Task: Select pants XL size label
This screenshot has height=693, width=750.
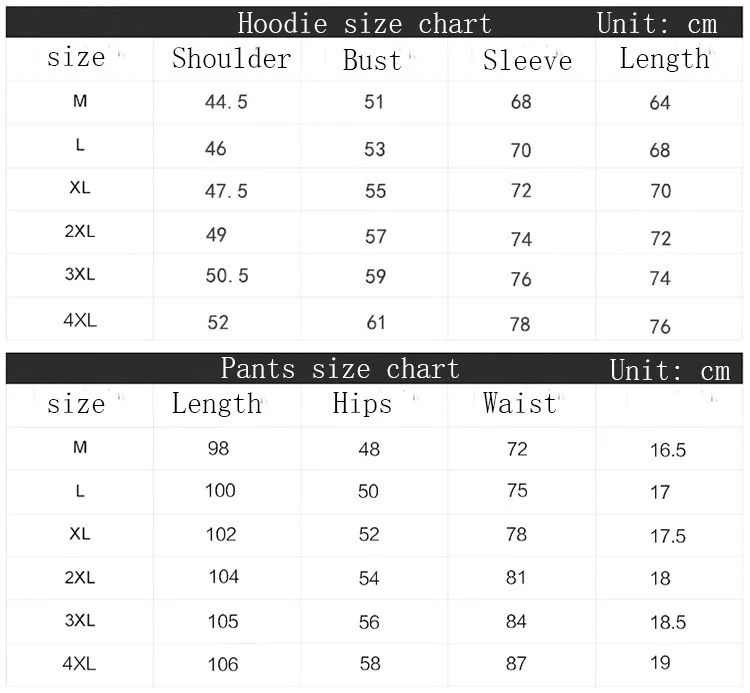Action: [80, 534]
